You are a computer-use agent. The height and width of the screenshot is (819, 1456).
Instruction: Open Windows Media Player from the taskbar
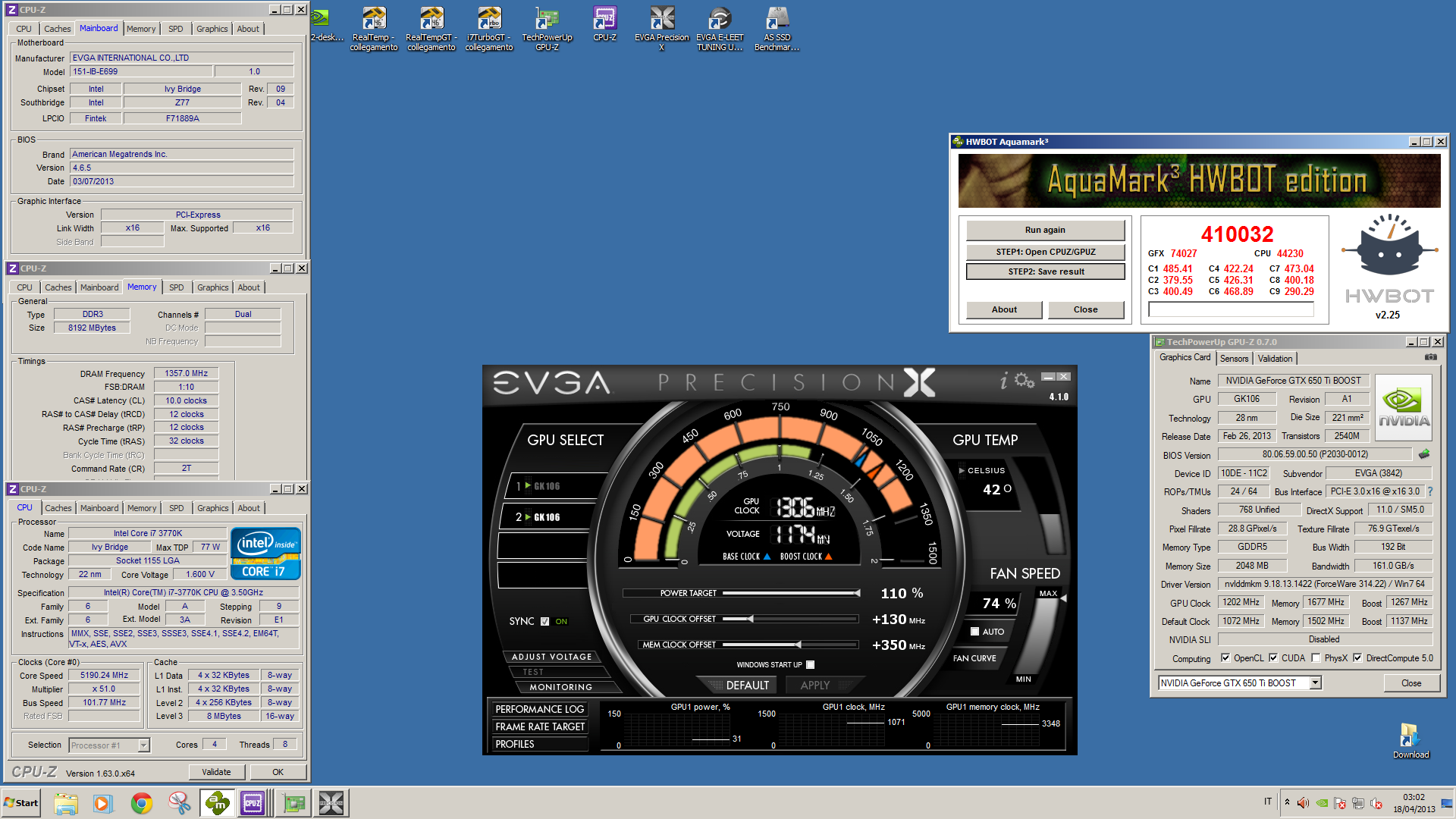[x=103, y=803]
